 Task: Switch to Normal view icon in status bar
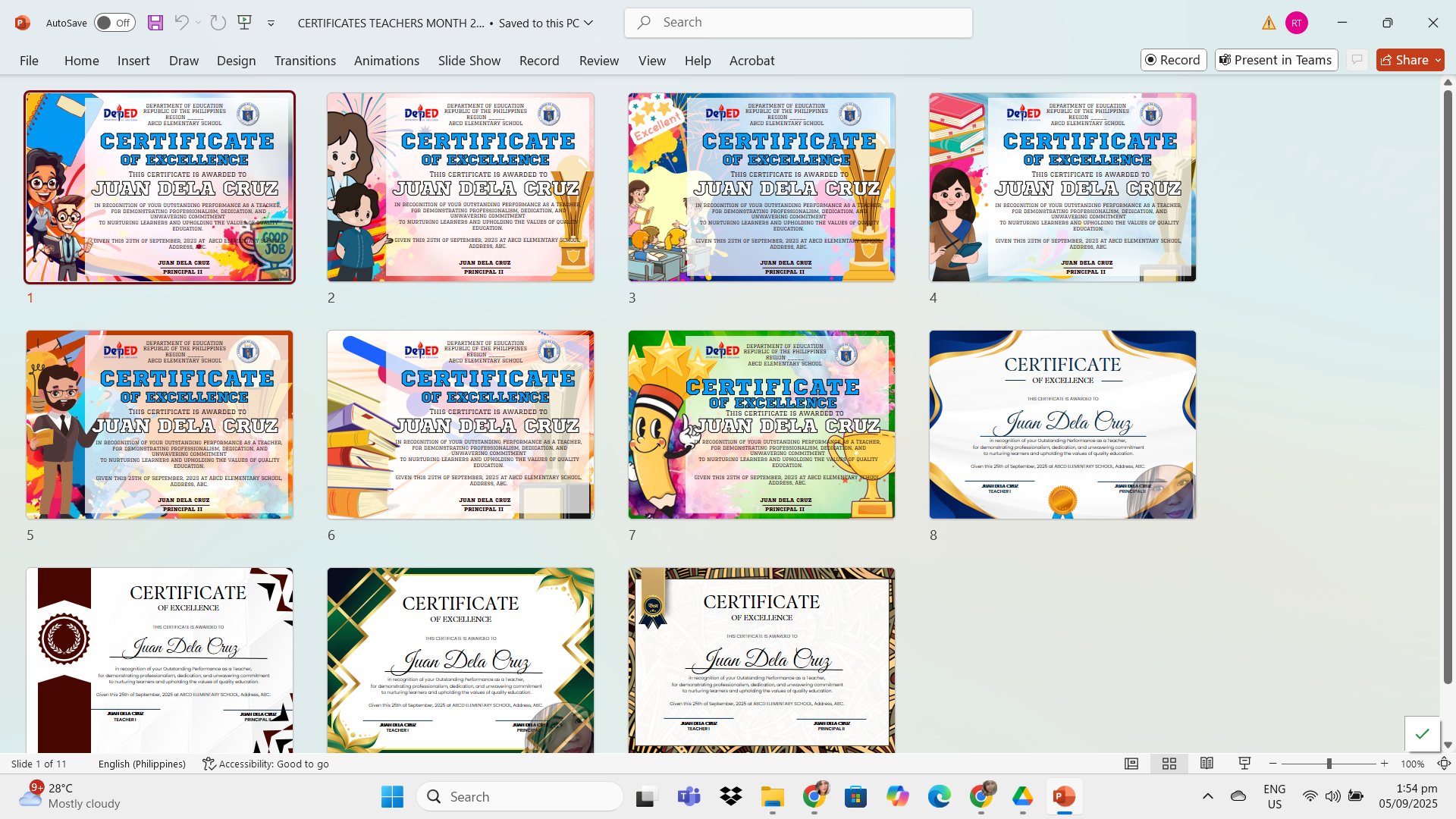[x=1131, y=764]
